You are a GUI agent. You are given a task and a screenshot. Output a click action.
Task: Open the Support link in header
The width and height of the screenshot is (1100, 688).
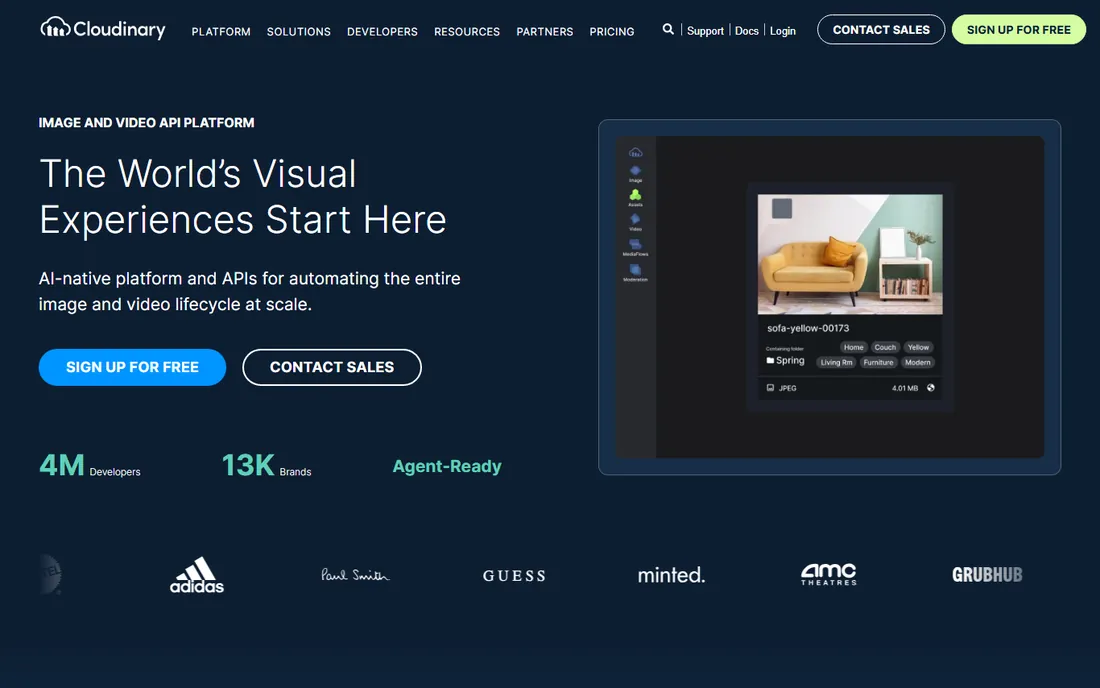pos(705,31)
